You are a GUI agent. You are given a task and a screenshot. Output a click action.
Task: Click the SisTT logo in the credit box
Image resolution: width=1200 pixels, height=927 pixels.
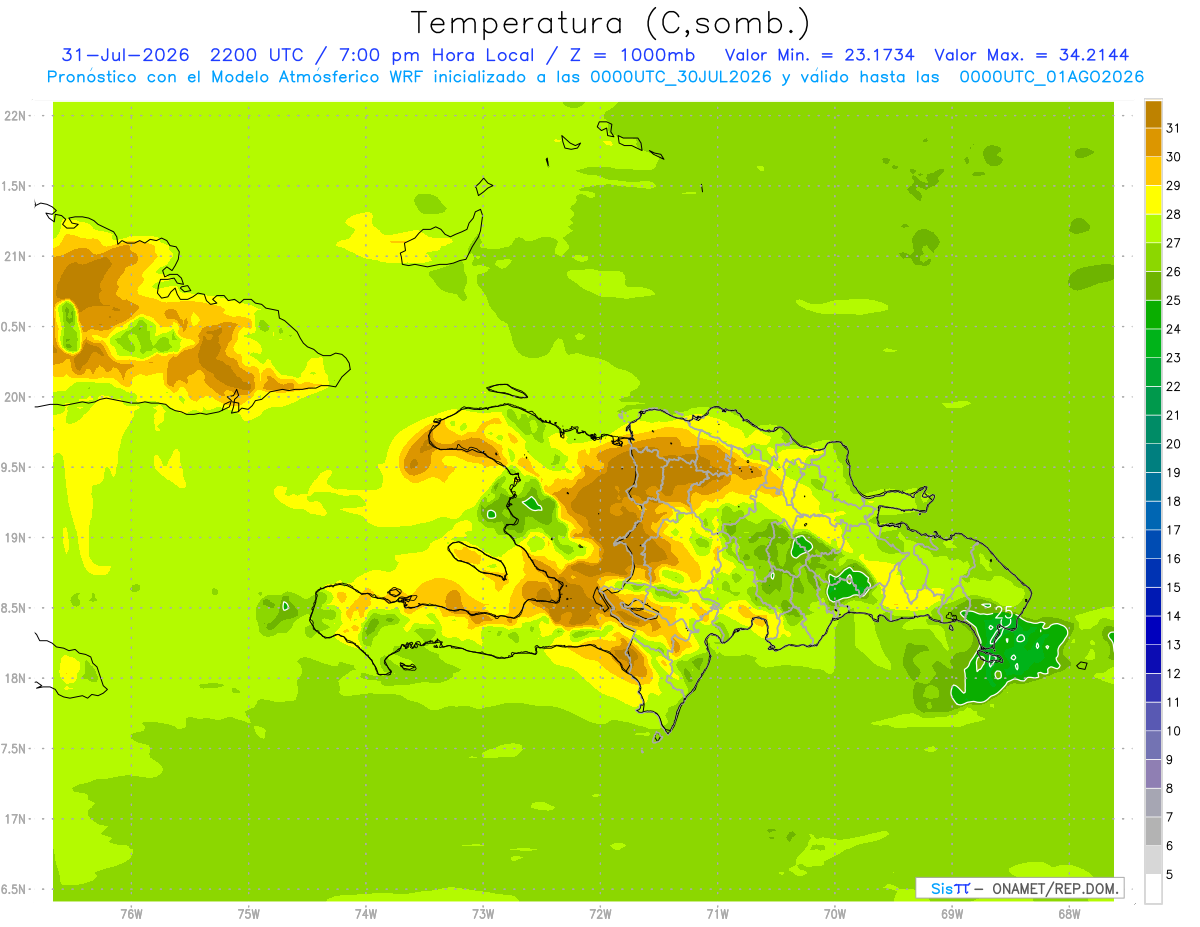(950, 888)
